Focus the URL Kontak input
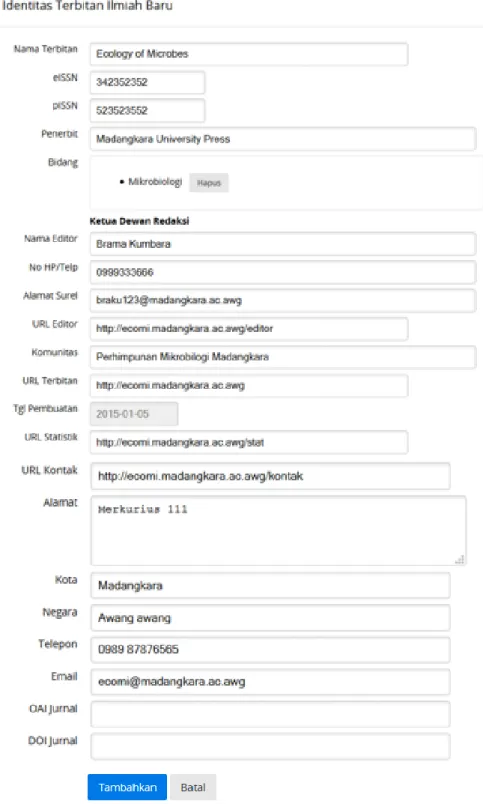Image resolution: width=483 pixels, height=804 pixels. pyautogui.click(x=271, y=476)
